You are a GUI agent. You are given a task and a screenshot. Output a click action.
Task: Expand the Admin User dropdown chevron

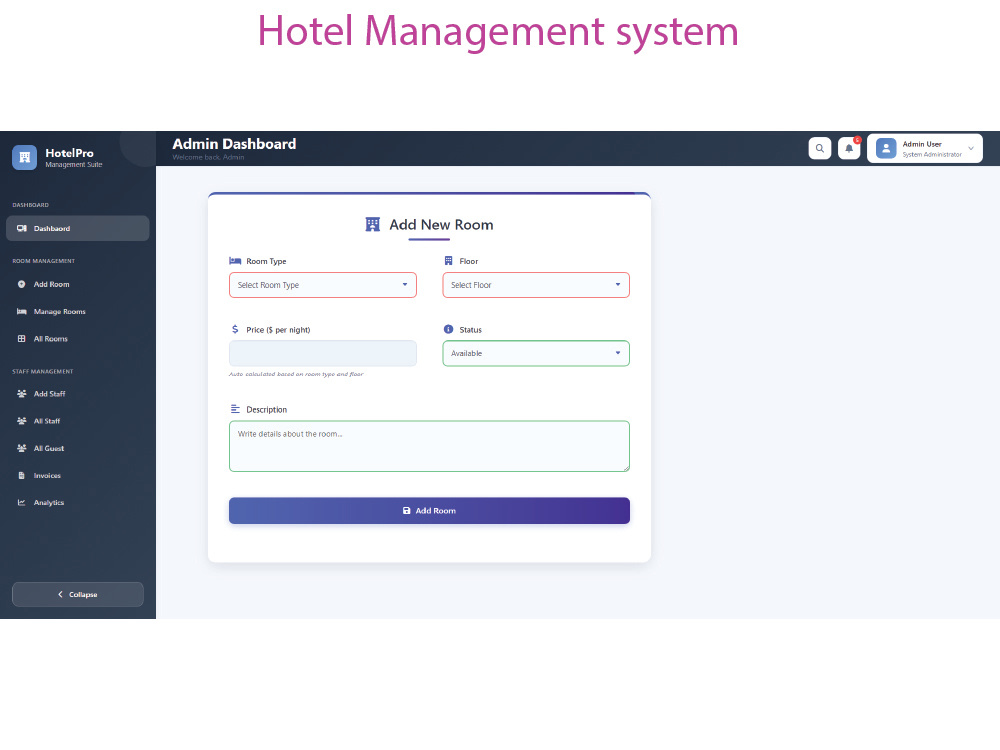[x=971, y=149]
